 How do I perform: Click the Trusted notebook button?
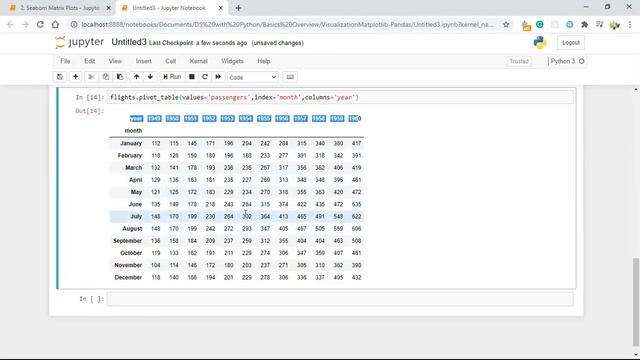pyautogui.click(x=519, y=61)
